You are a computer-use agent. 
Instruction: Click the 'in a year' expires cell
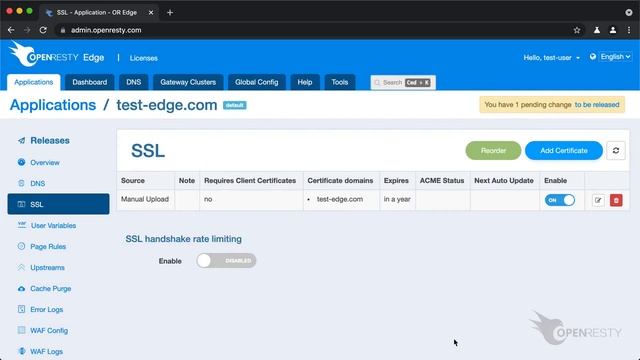point(397,199)
